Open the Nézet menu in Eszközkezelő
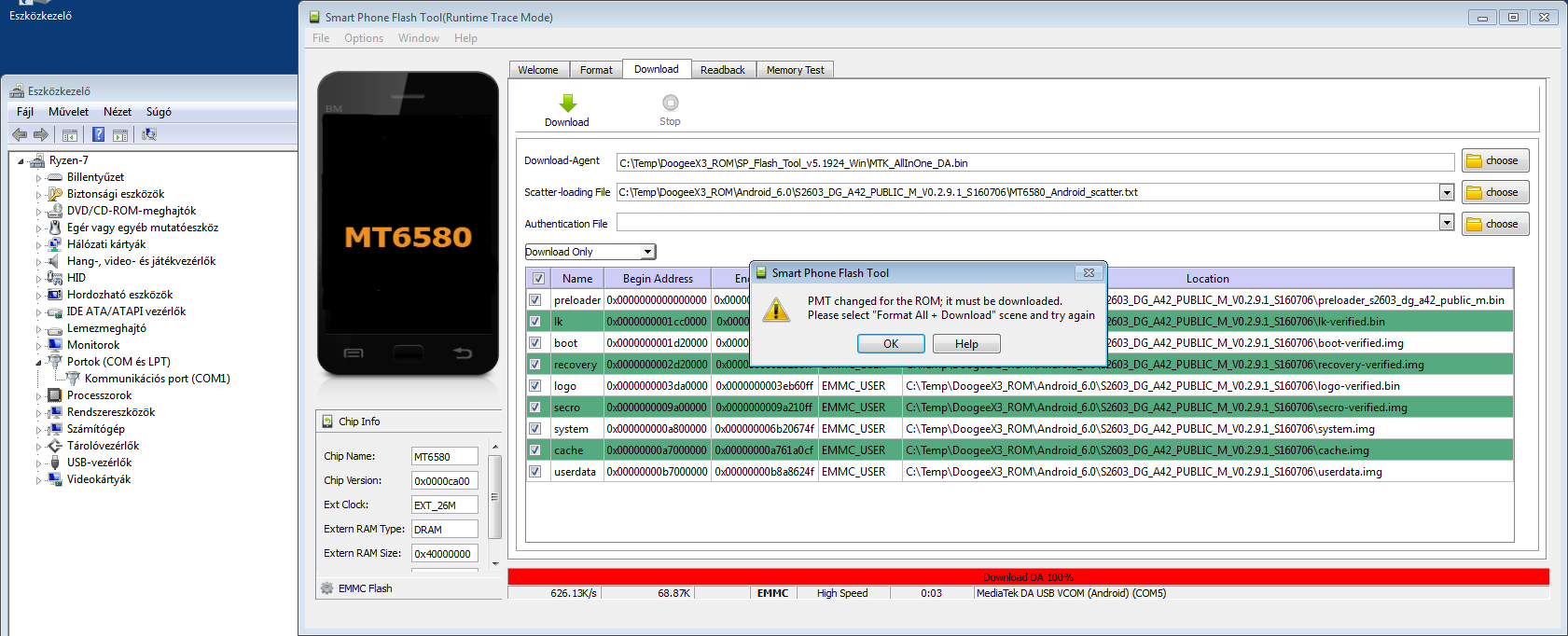This screenshot has height=636, width=1568. [x=118, y=112]
